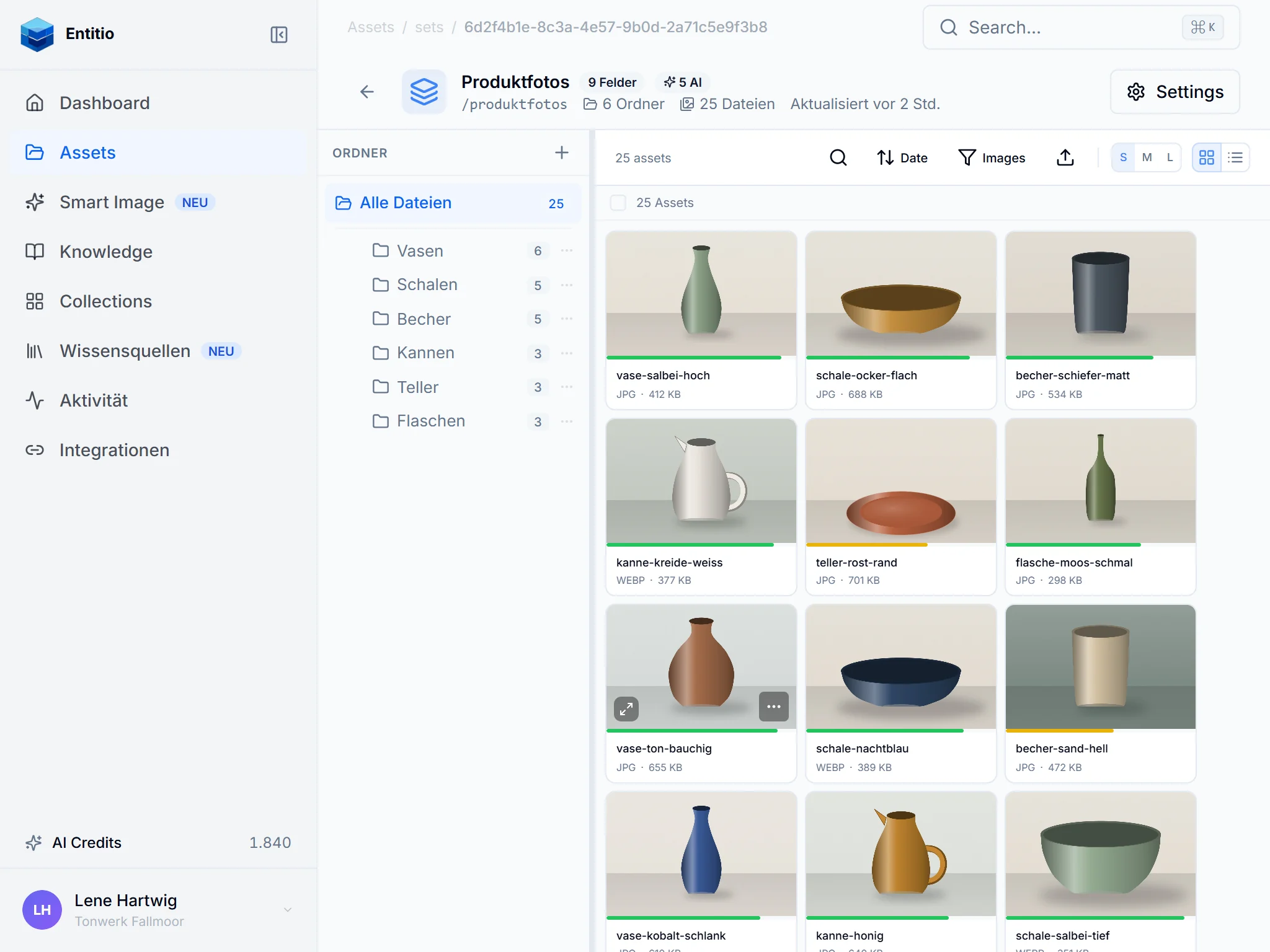
Task: Add a new folder with the plus icon
Action: click(x=562, y=152)
